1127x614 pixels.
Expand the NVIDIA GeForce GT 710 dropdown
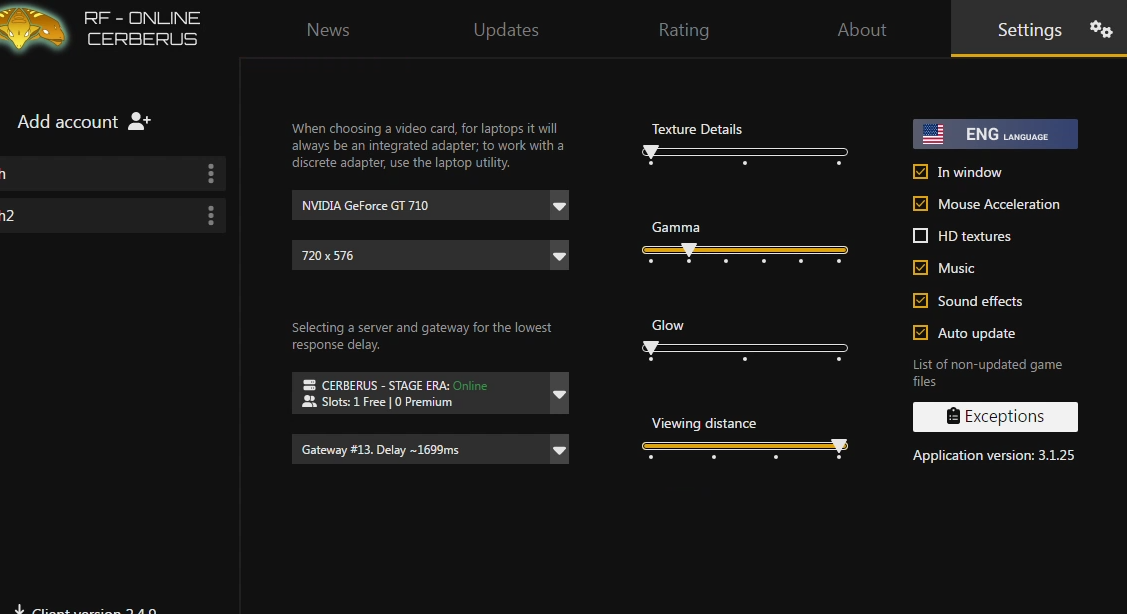coord(559,206)
